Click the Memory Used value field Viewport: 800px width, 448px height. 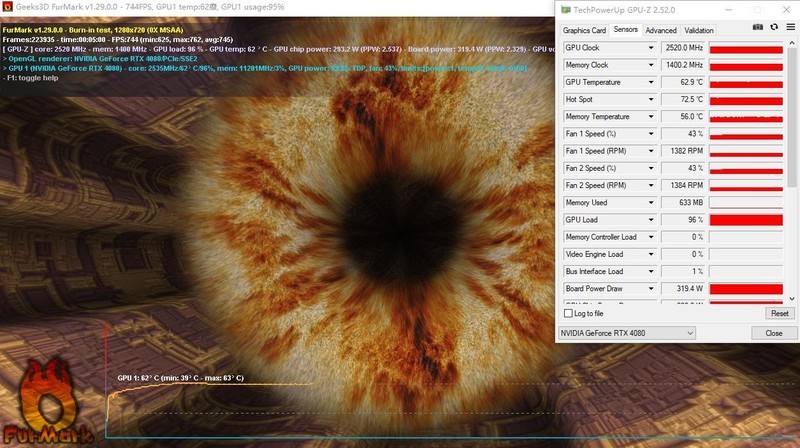pos(683,203)
